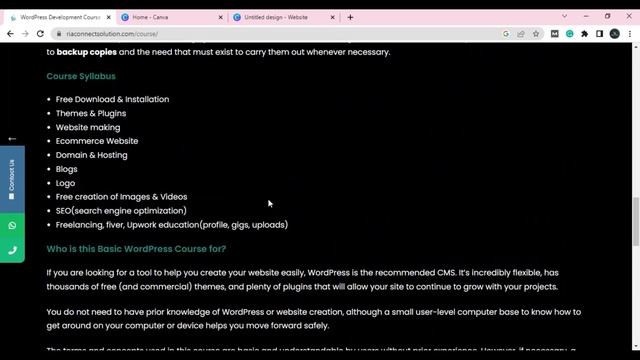Viewport: 640px width, 360px height.
Task: Click the scrollbar down arrow
Action: (x=636, y=347)
